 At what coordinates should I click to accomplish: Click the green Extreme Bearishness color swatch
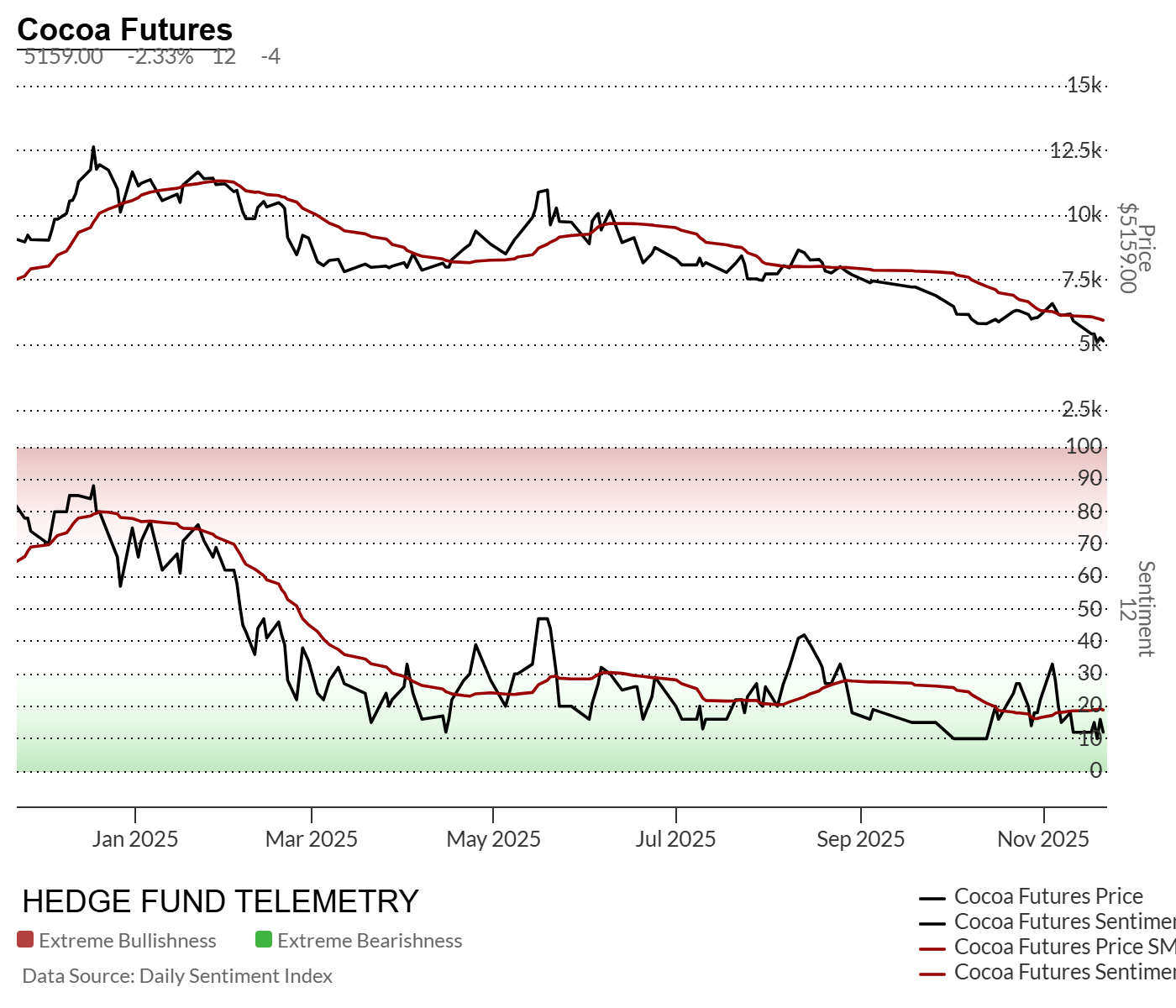(x=264, y=940)
